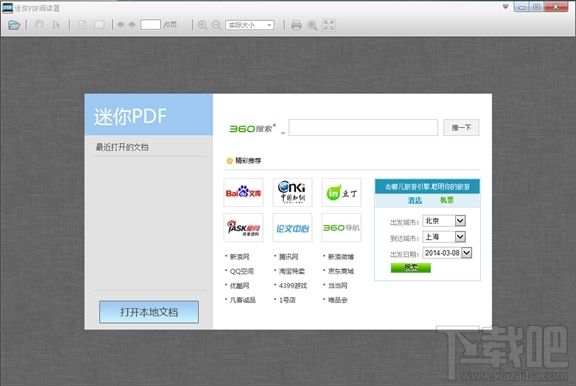Open the 优酷网 link
This screenshot has width=576, height=386.
[x=240, y=286]
